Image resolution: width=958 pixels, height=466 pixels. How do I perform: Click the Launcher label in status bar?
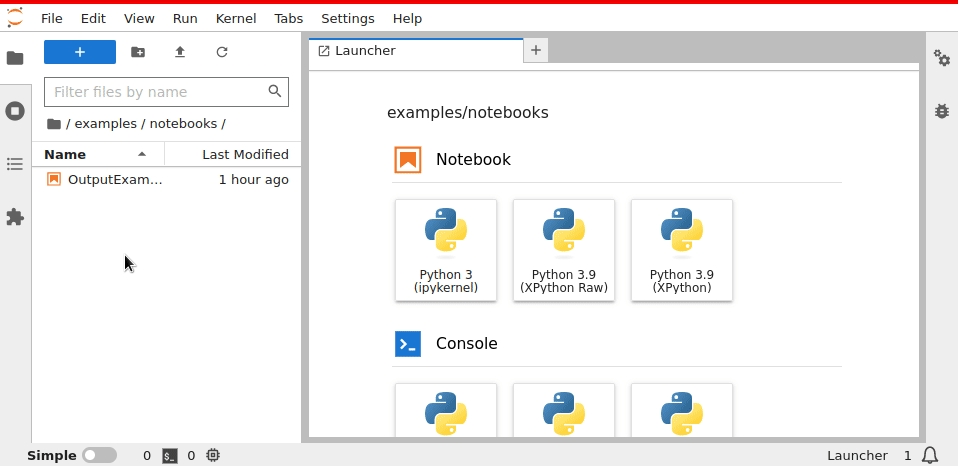click(857, 456)
